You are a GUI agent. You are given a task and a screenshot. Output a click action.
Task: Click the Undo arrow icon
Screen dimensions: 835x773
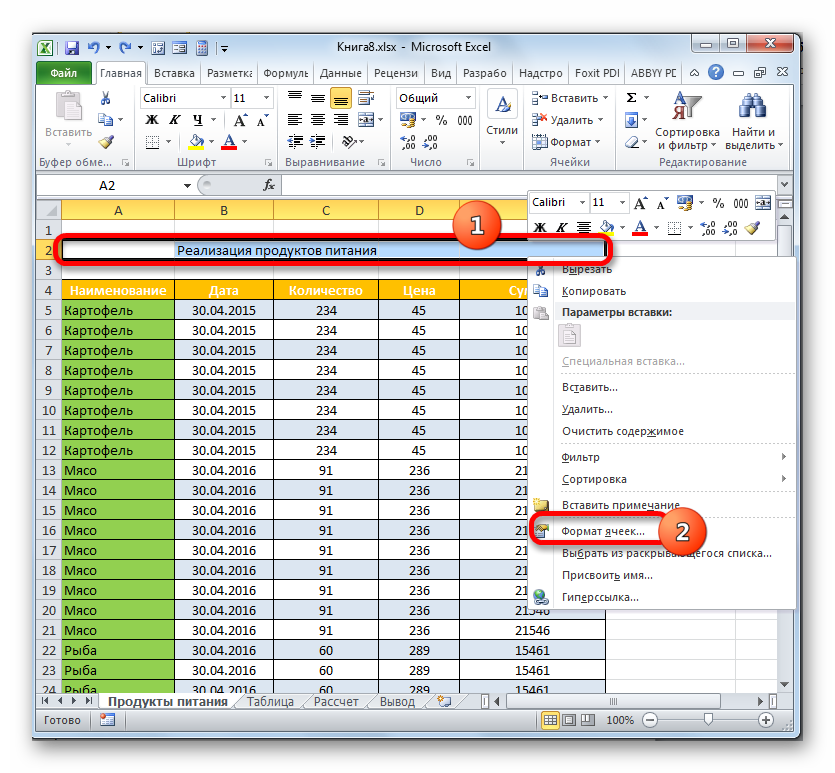coord(94,48)
